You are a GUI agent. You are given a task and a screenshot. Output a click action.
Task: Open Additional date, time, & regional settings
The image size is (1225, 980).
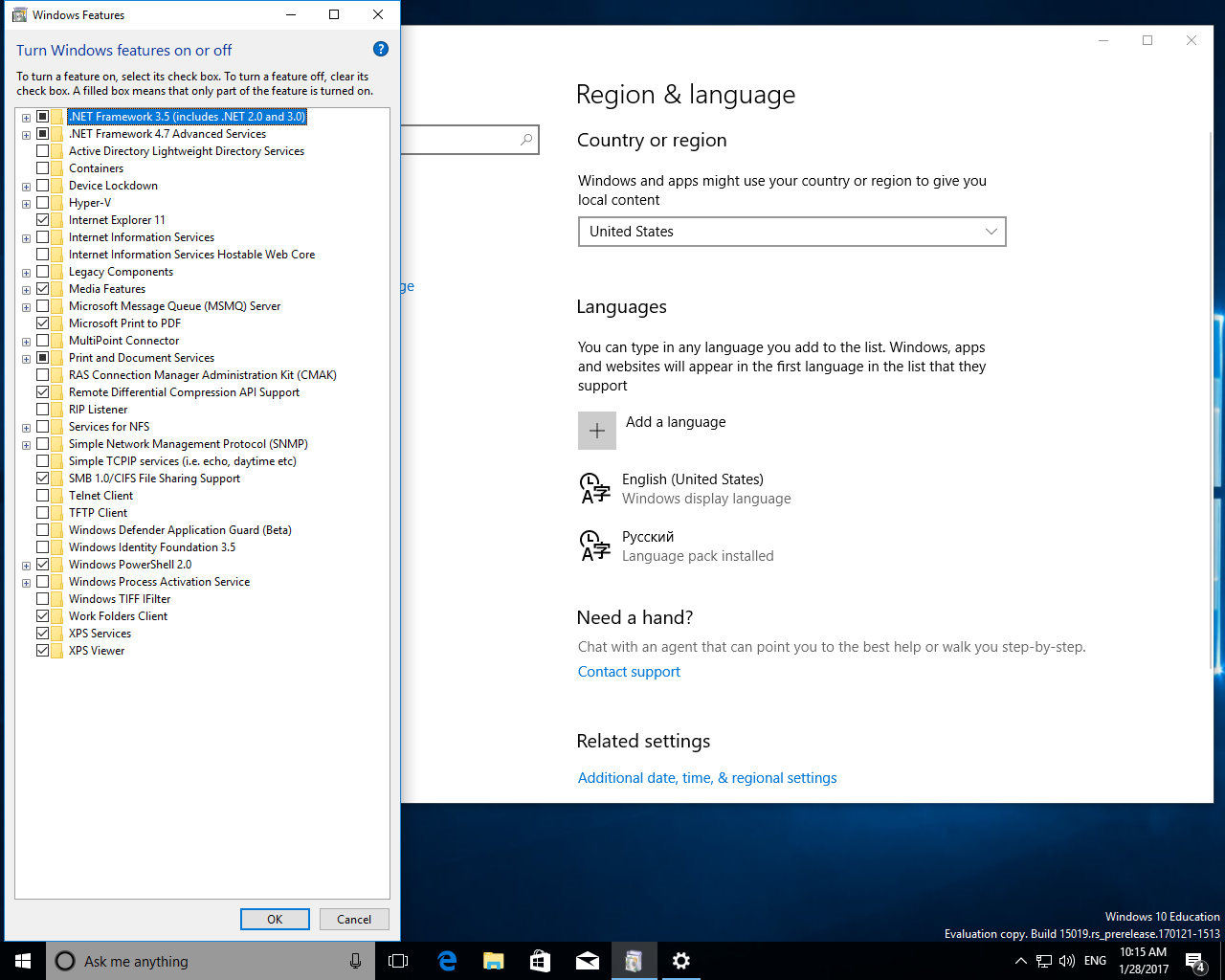click(706, 778)
